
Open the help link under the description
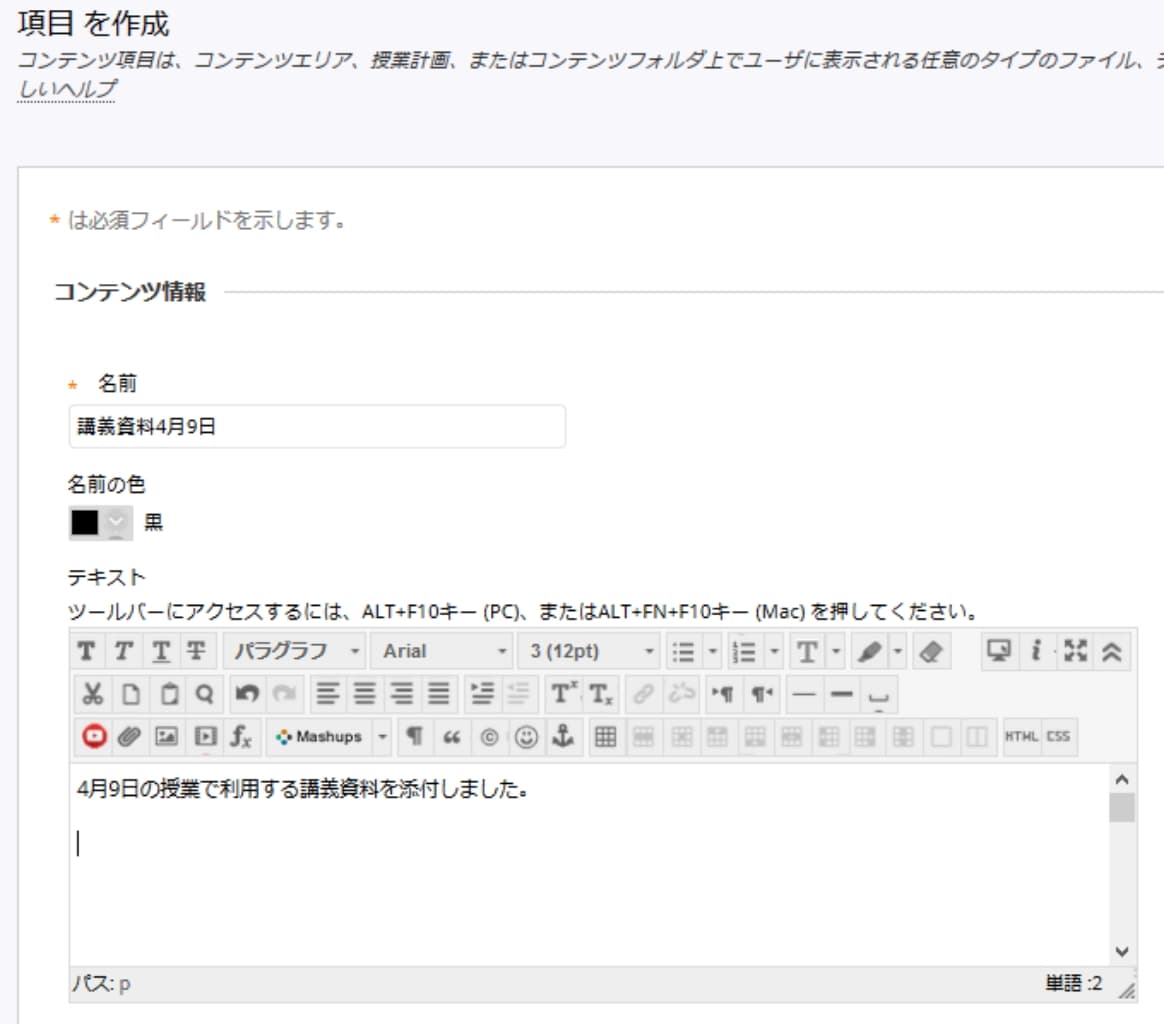pyautogui.click(x=67, y=89)
